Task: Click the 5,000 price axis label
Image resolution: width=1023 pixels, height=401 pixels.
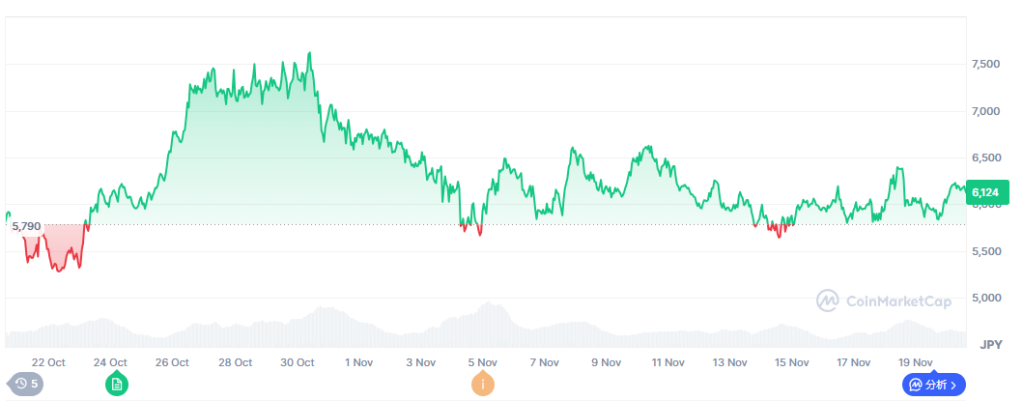Action: pos(986,298)
